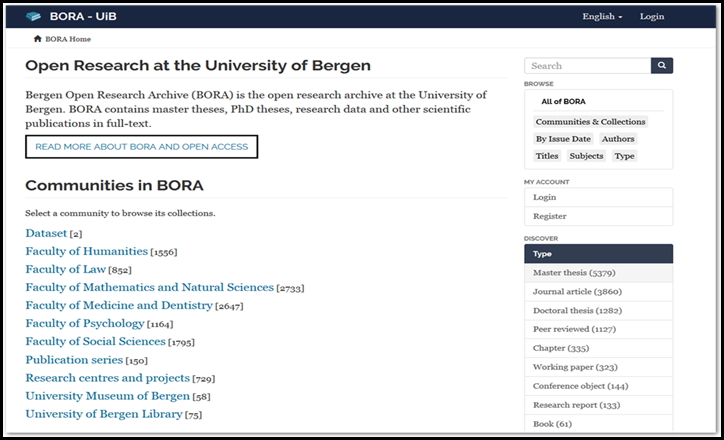Click the BORA - UiB site title

(83, 17)
